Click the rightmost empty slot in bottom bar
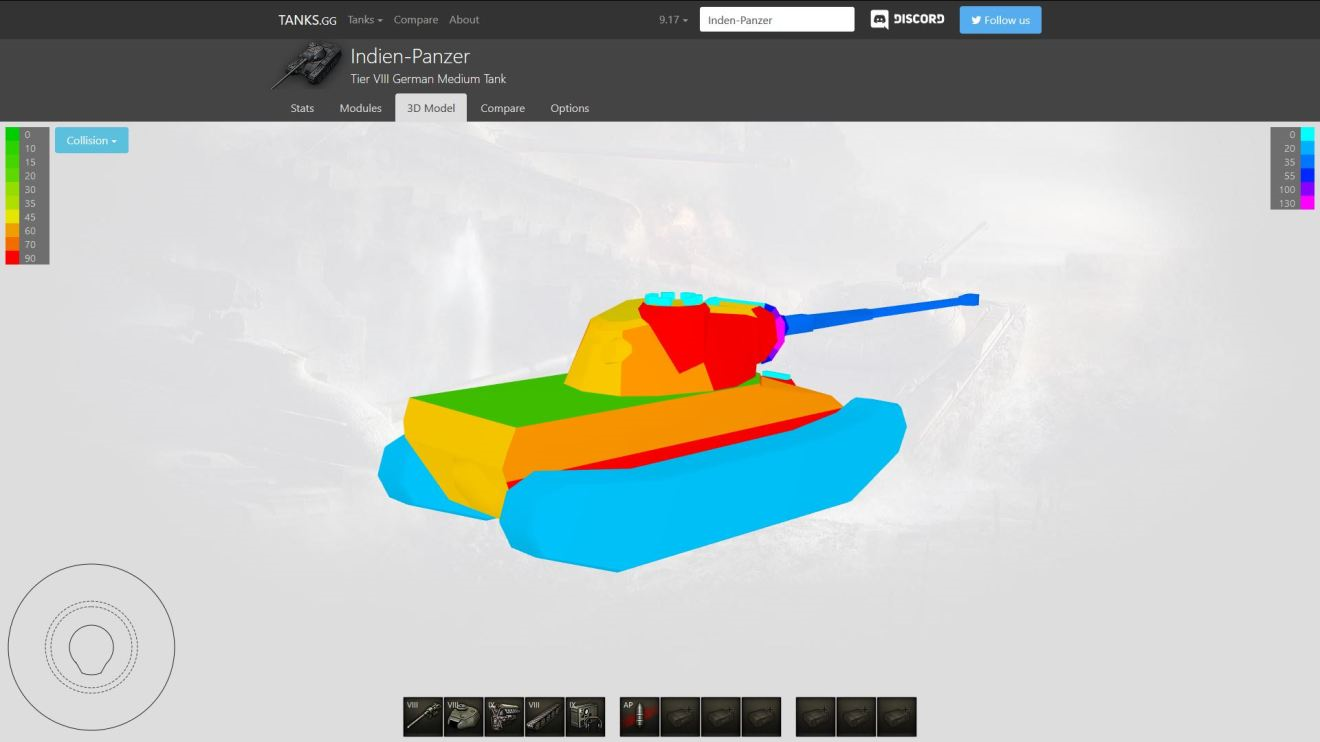Screen dimensions: 1320x742 tap(896, 717)
